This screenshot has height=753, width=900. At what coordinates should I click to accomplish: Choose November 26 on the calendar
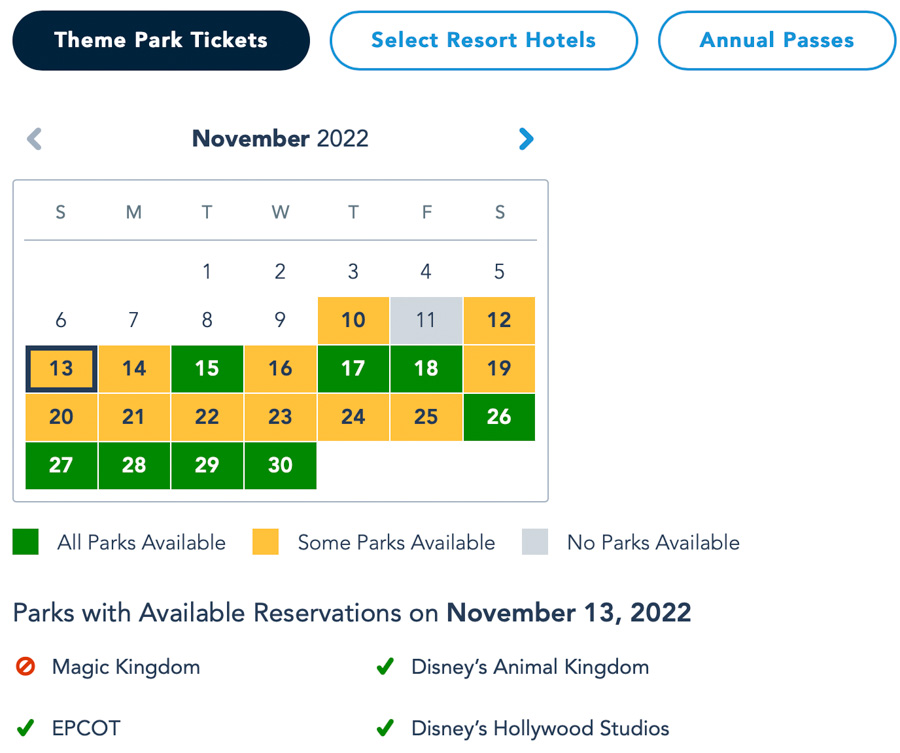point(499,417)
